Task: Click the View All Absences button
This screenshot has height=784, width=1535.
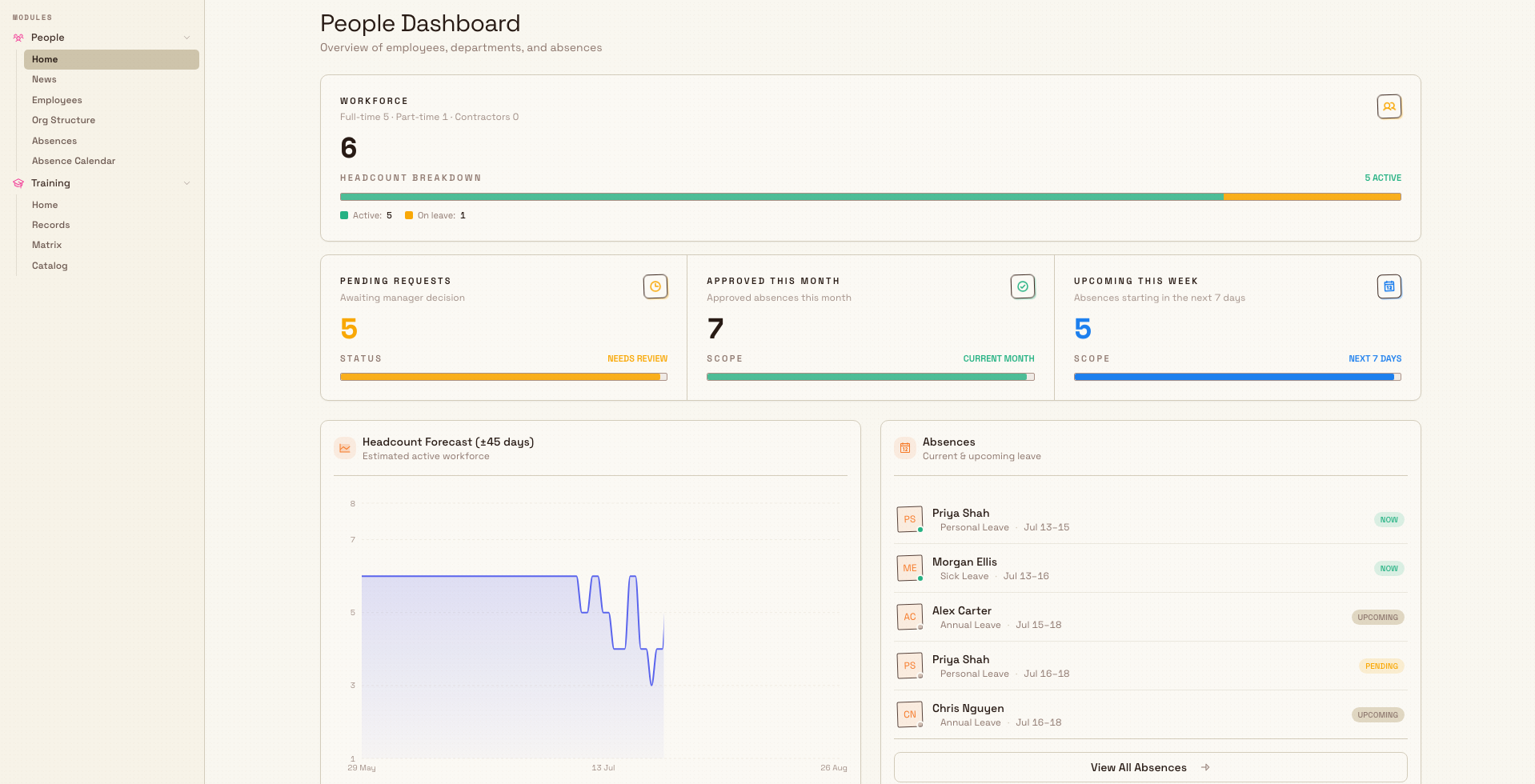Action: [x=1150, y=767]
